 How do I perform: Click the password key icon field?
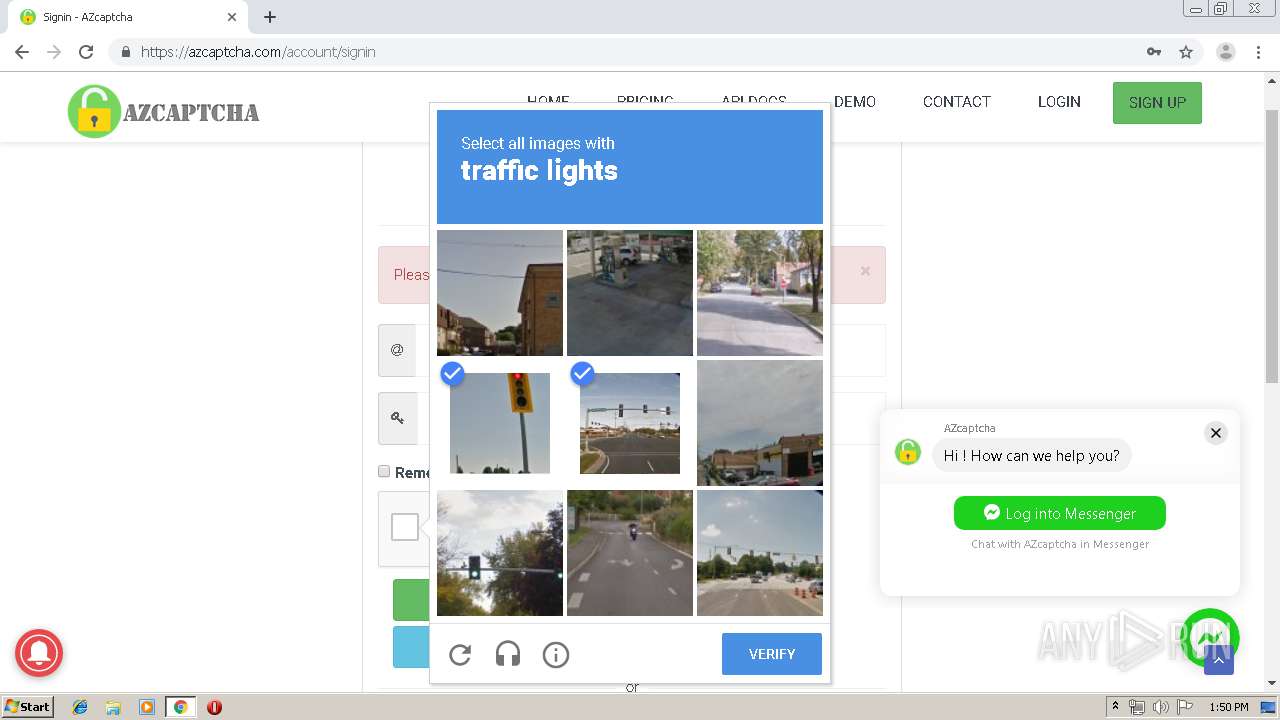[397, 418]
